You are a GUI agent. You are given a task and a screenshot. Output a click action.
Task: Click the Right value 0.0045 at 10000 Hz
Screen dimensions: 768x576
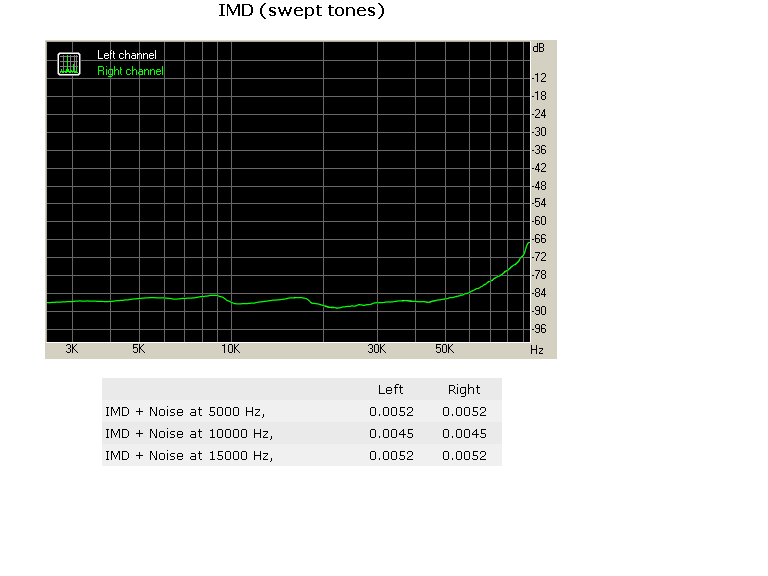tap(464, 433)
